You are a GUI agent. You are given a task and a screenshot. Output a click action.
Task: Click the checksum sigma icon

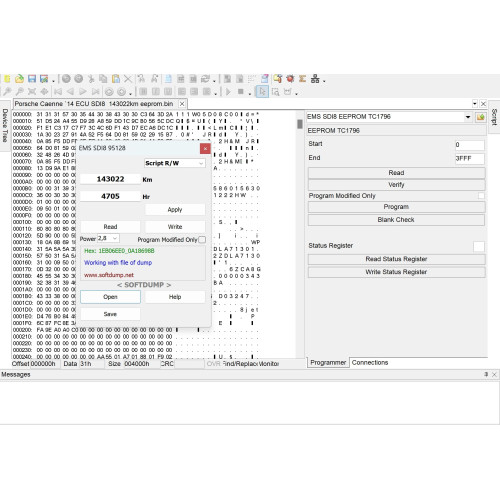(x=302, y=79)
